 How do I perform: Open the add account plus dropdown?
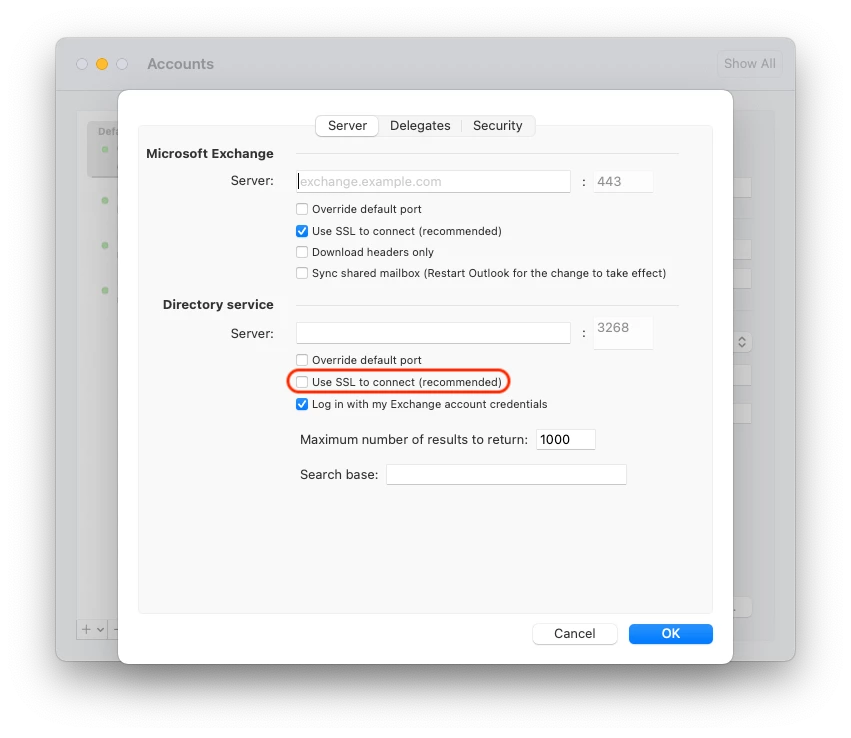(92, 629)
